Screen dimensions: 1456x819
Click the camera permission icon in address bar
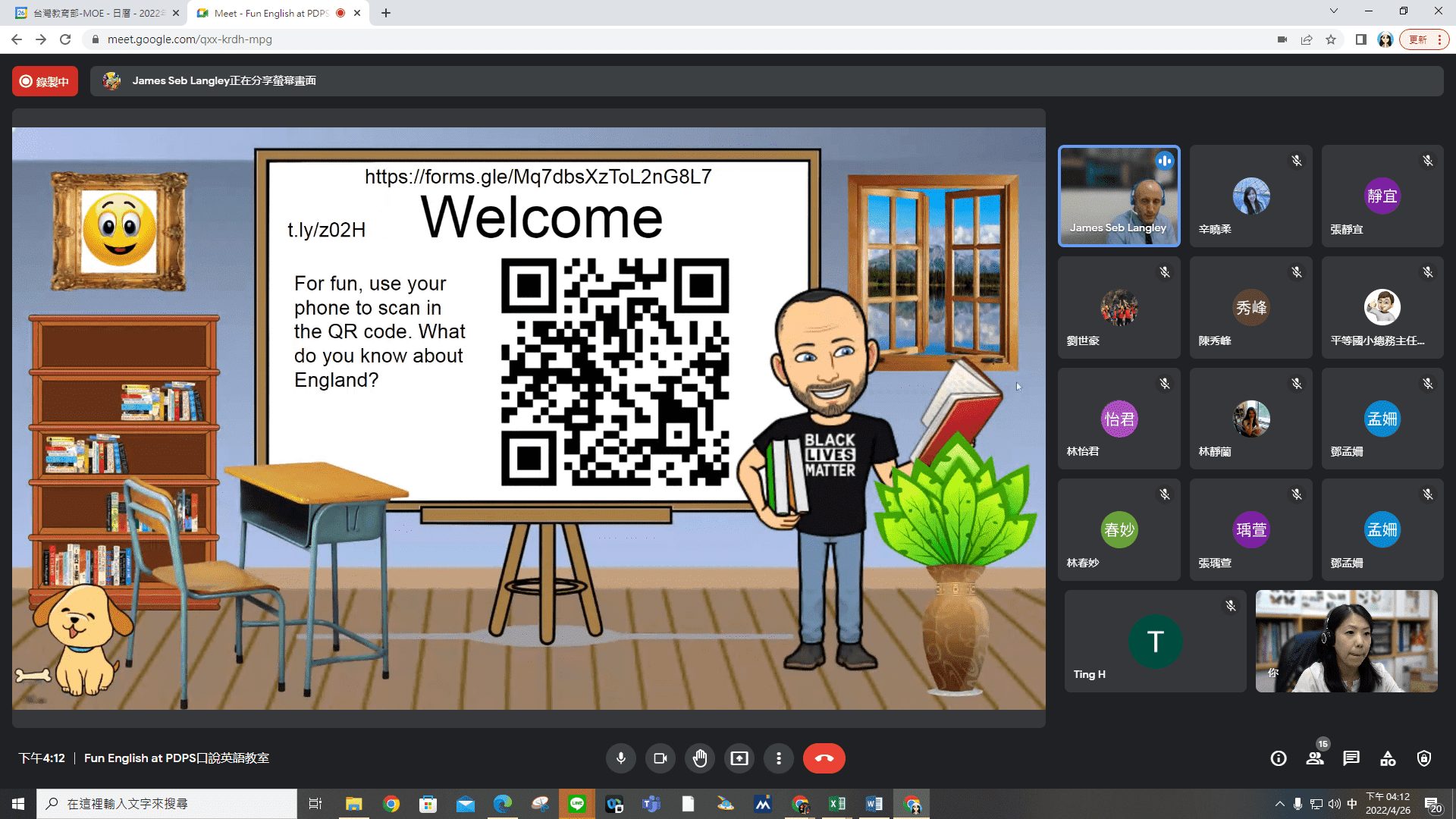pyautogui.click(x=1282, y=39)
